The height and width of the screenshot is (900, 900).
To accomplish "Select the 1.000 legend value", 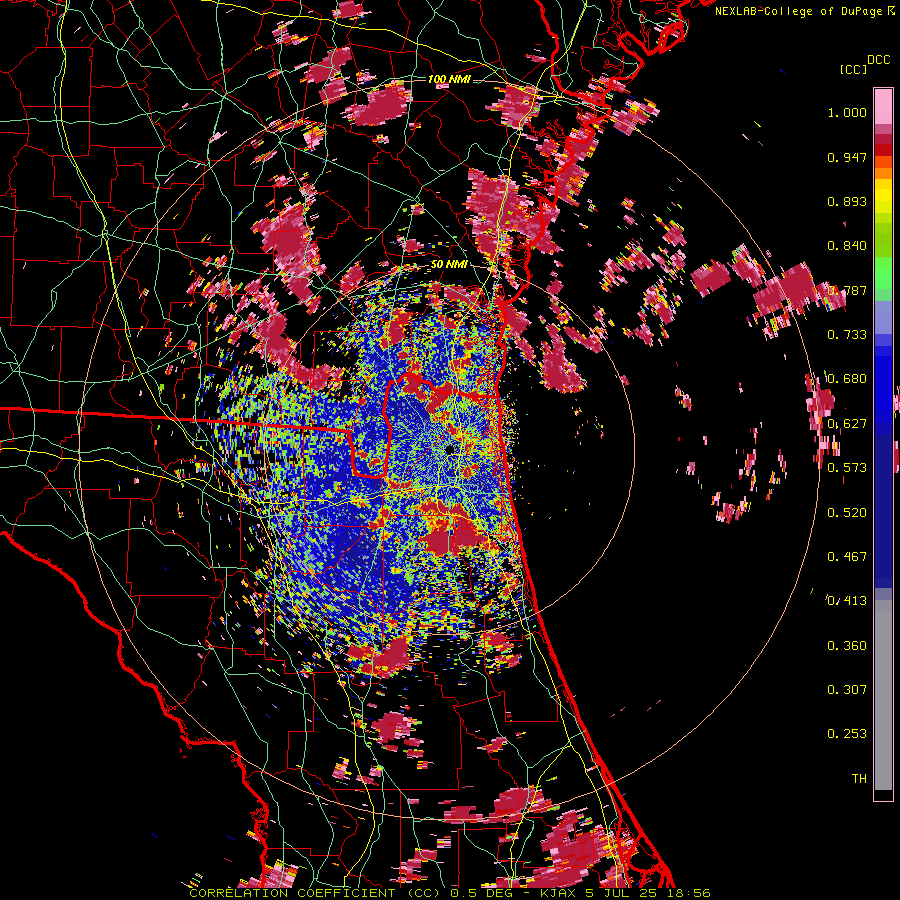I will point(847,112).
